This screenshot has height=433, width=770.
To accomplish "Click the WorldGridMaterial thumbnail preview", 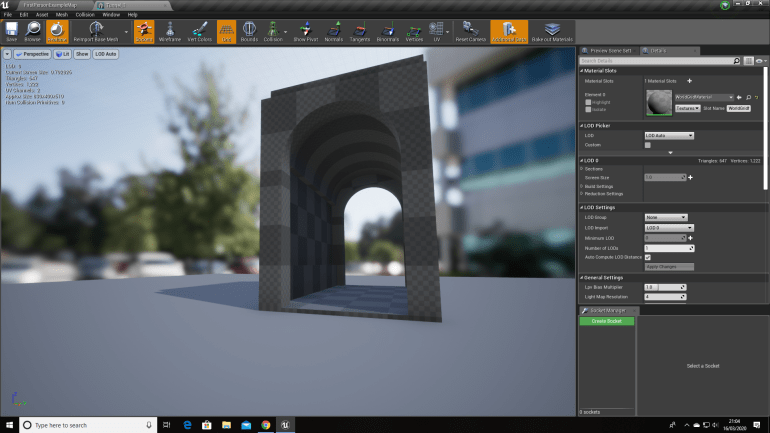I will pyautogui.click(x=659, y=102).
